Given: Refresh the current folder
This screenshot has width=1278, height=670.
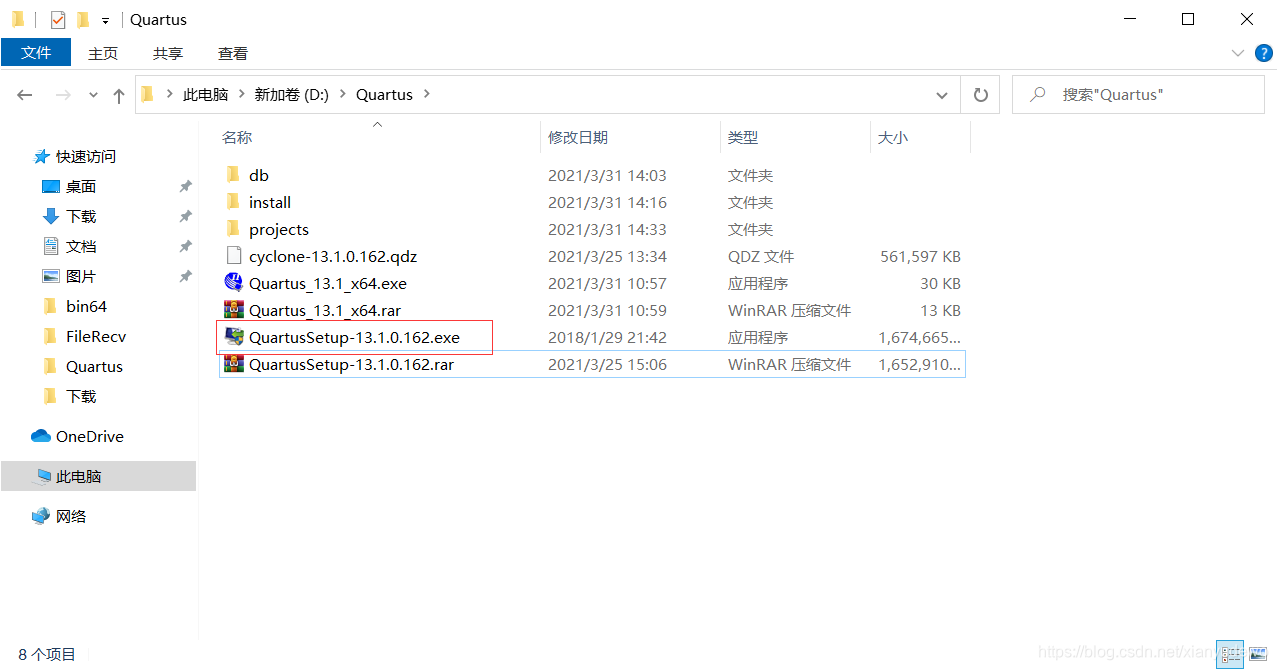Looking at the screenshot, I should pos(981,95).
